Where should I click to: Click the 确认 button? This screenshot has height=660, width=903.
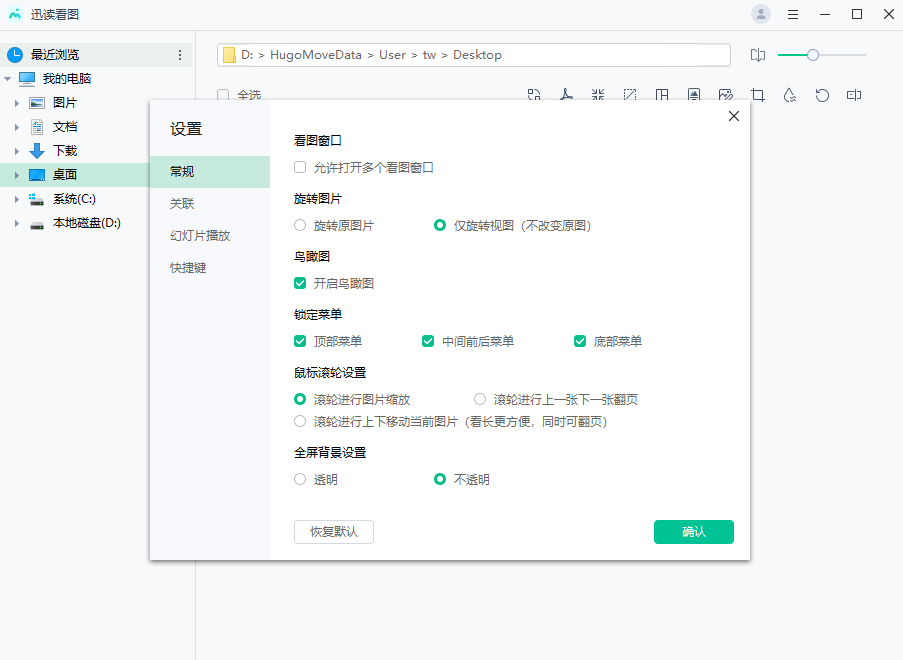(694, 532)
